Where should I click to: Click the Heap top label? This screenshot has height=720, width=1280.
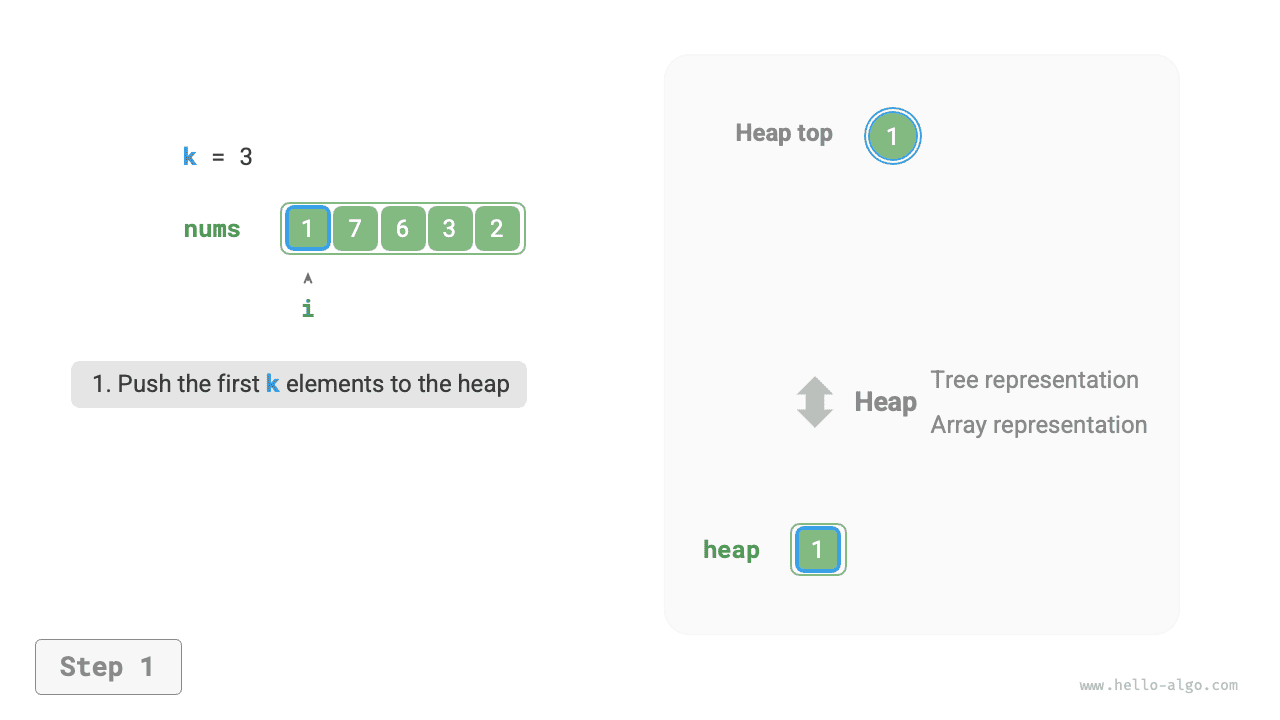784,133
